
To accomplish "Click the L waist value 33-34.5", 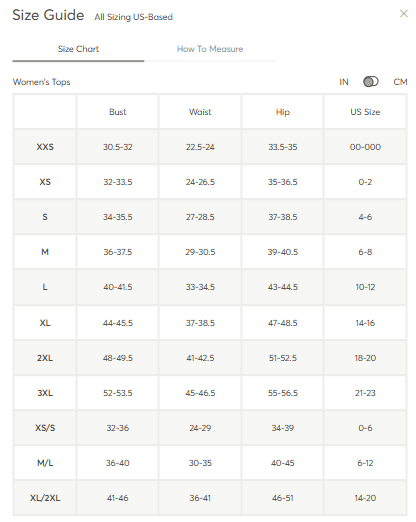I will (200, 287).
